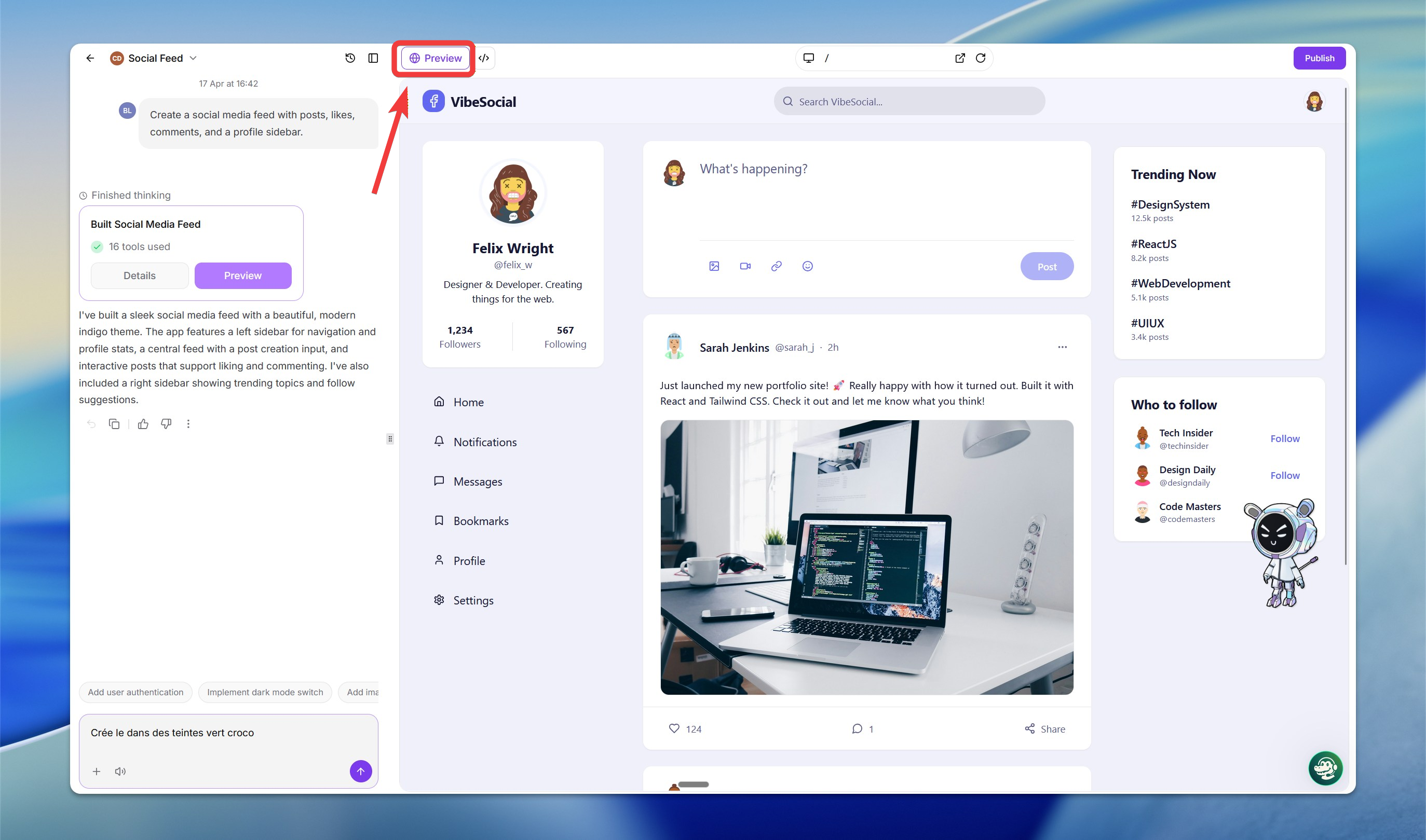This screenshot has height=840, width=1426.
Task: Expand the 'Finished thinking' section
Action: (125, 195)
